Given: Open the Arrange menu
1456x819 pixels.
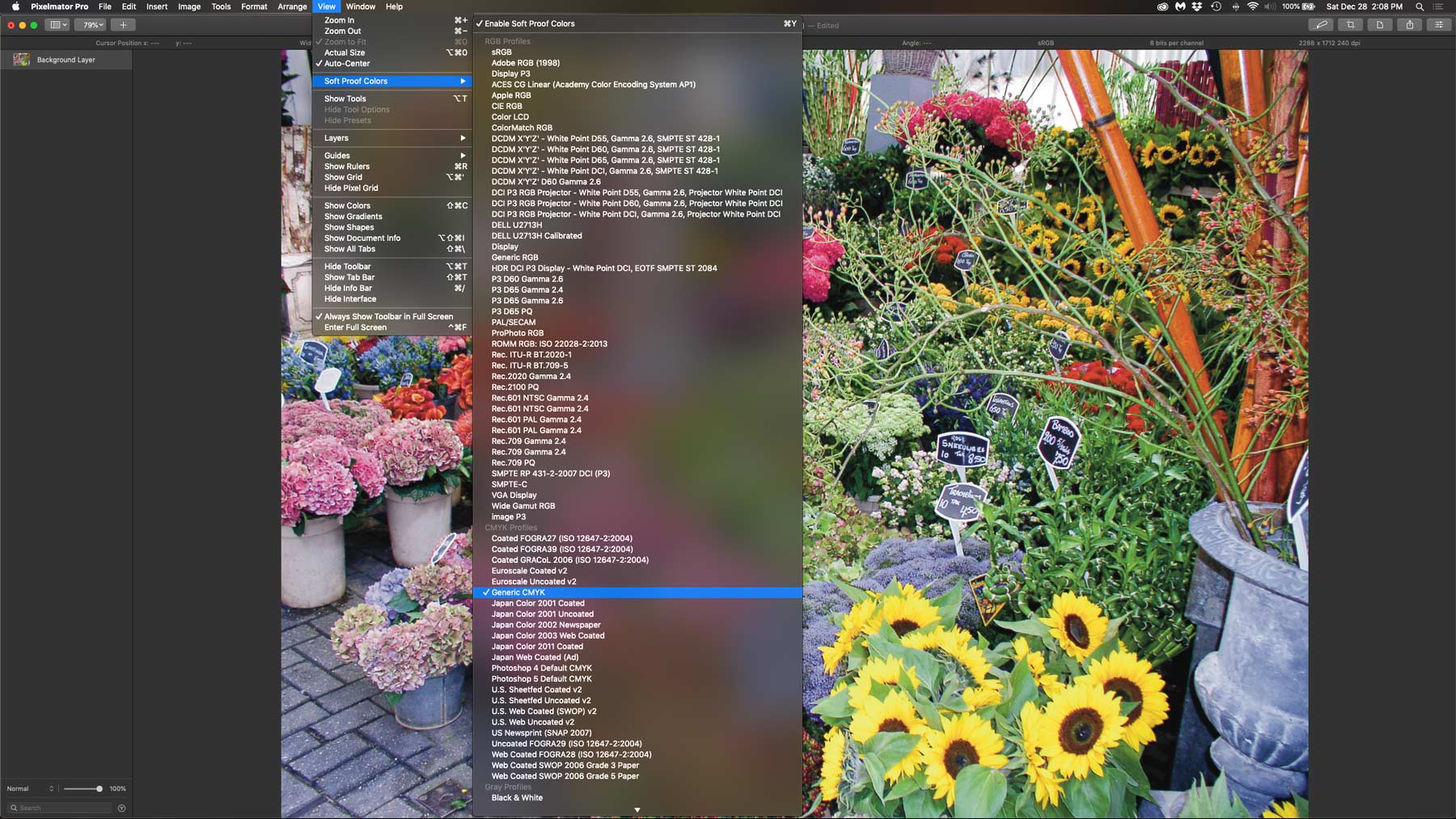Looking at the screenshot, I should coord(292,6).
